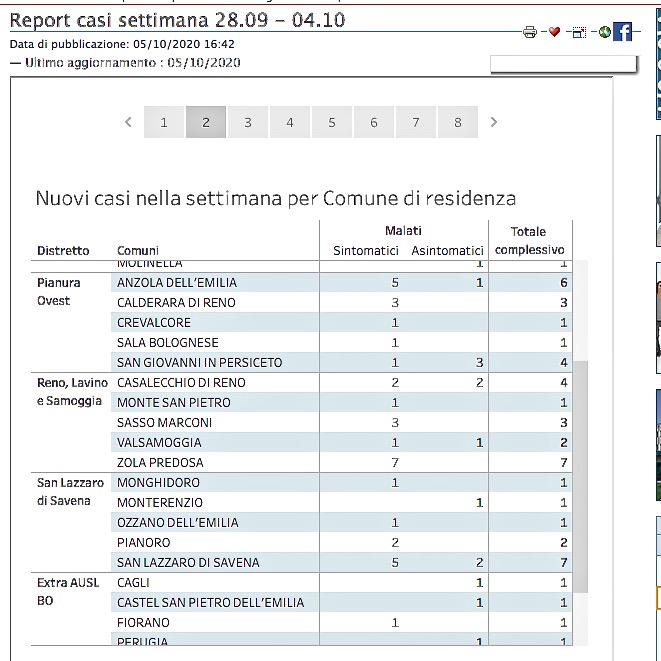Click Asintomatici value 3 for San Giovanni
Image resolution: width=661 pixels, height=661 pixels.
click(479, 363)
